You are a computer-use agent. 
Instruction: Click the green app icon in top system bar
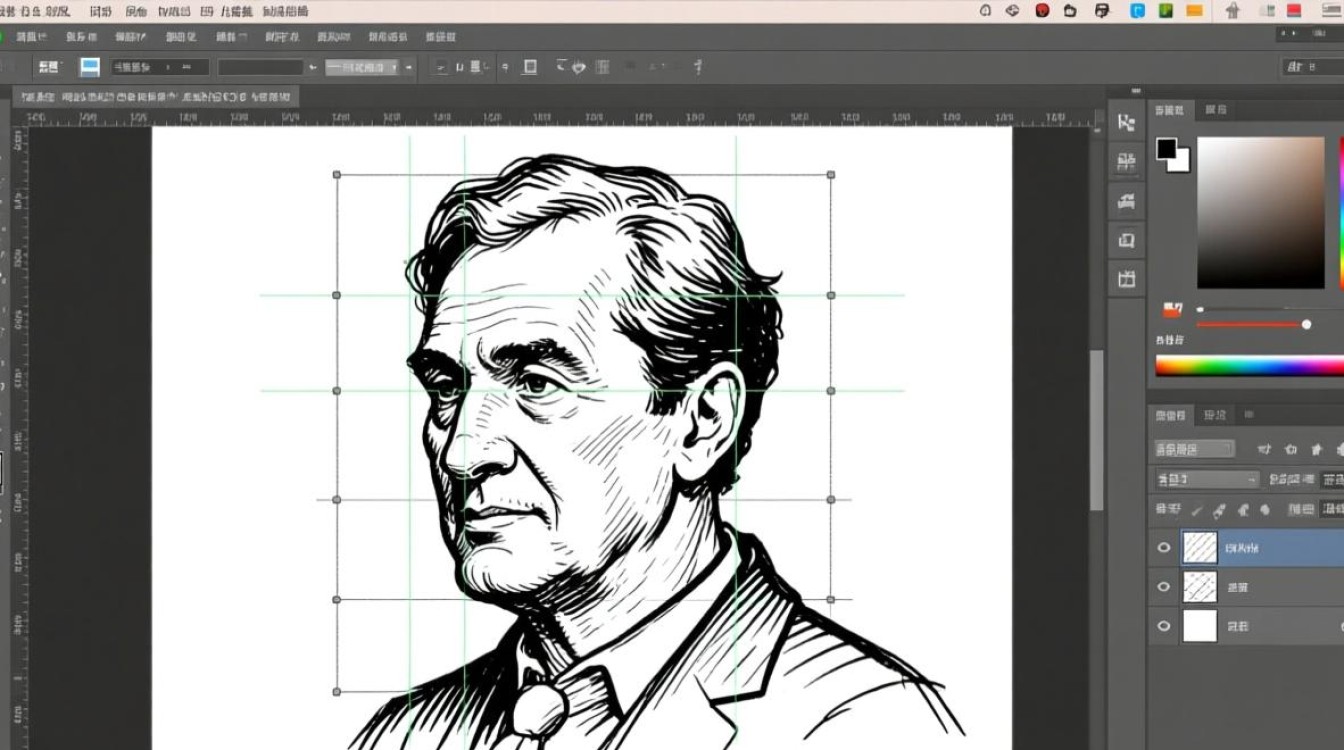click(x=1165, y=11)
